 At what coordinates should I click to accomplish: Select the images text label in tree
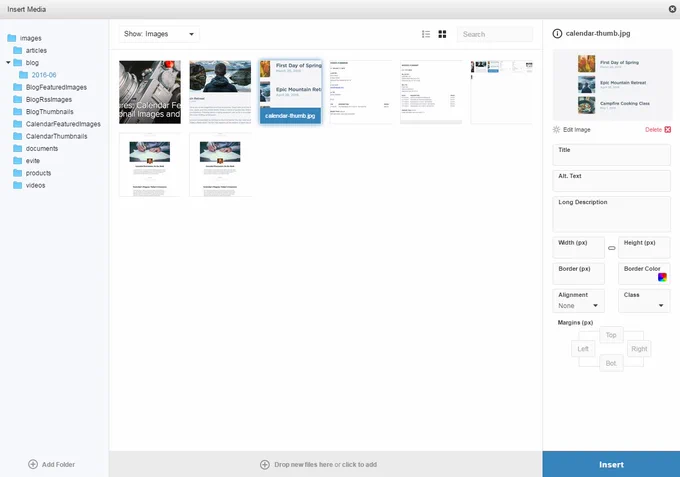point(30,38)
